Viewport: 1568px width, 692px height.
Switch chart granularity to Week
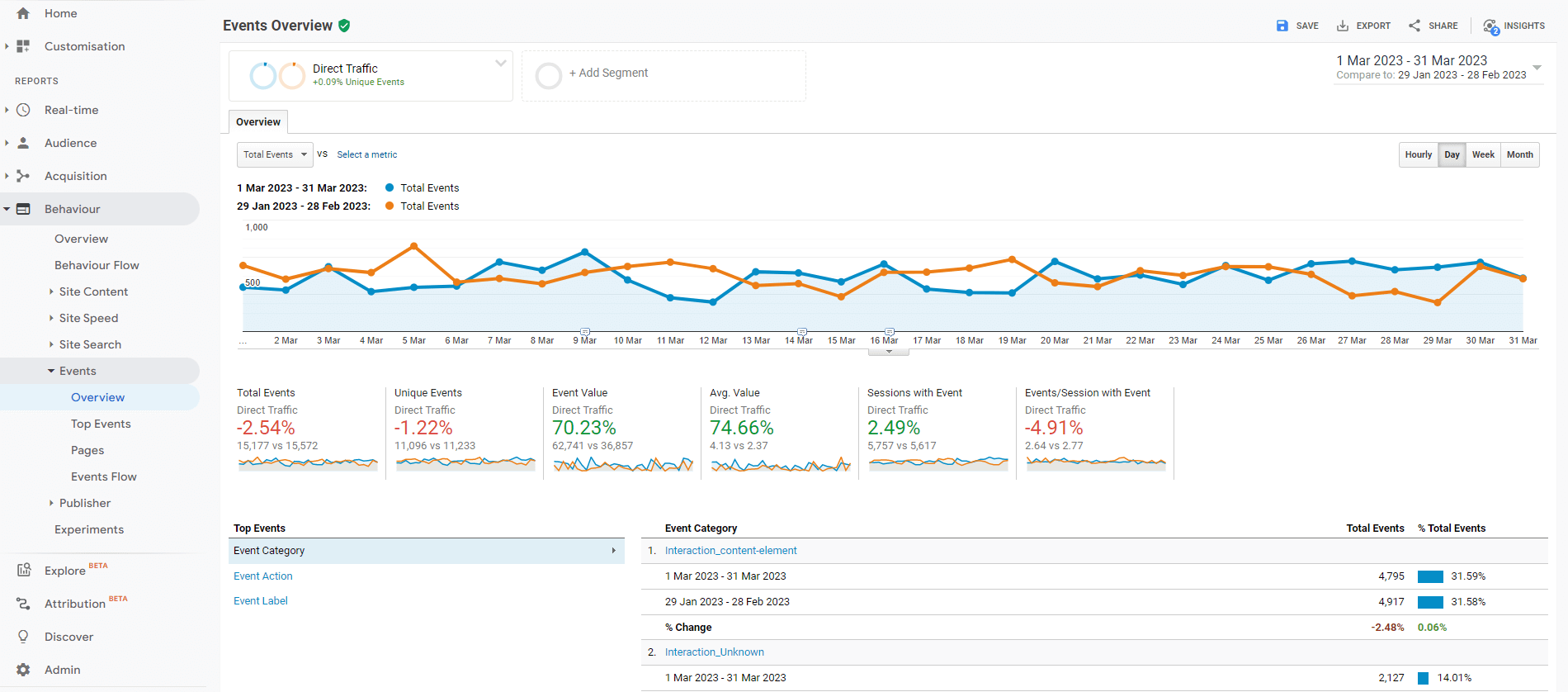pos(1483,154)
